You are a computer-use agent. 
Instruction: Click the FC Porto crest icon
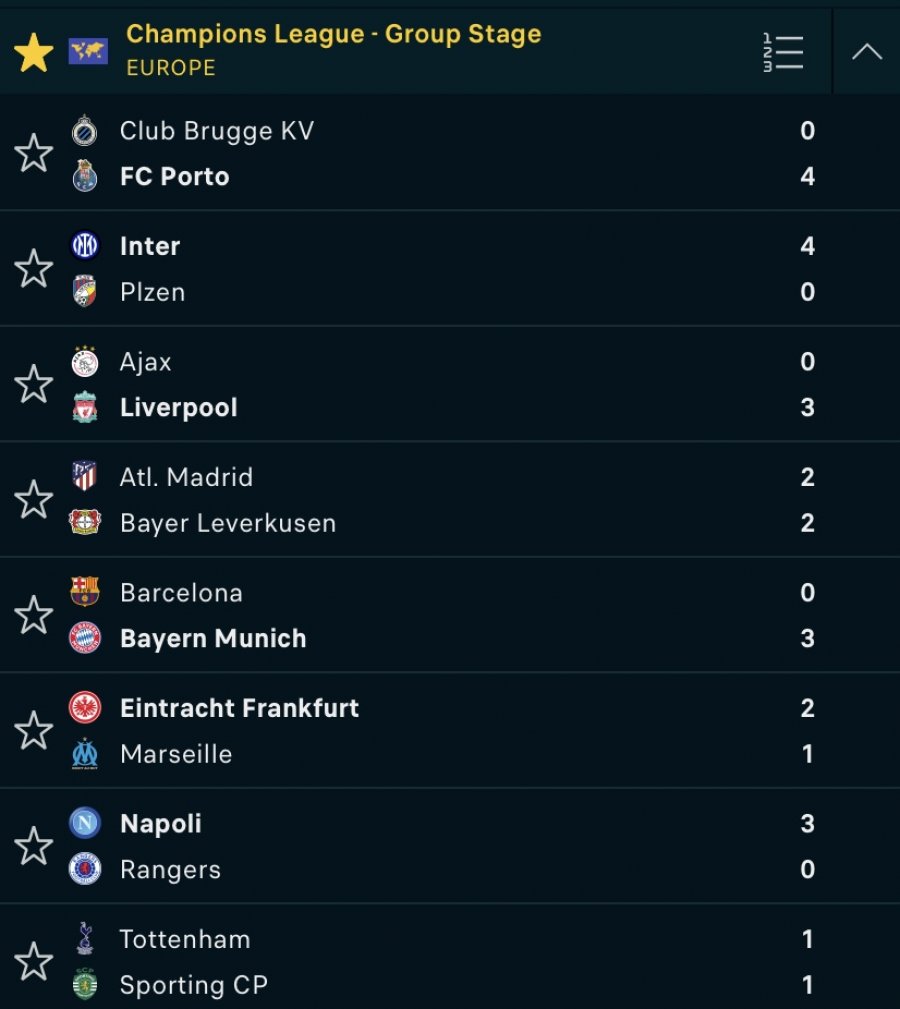[x=85, y=176]
